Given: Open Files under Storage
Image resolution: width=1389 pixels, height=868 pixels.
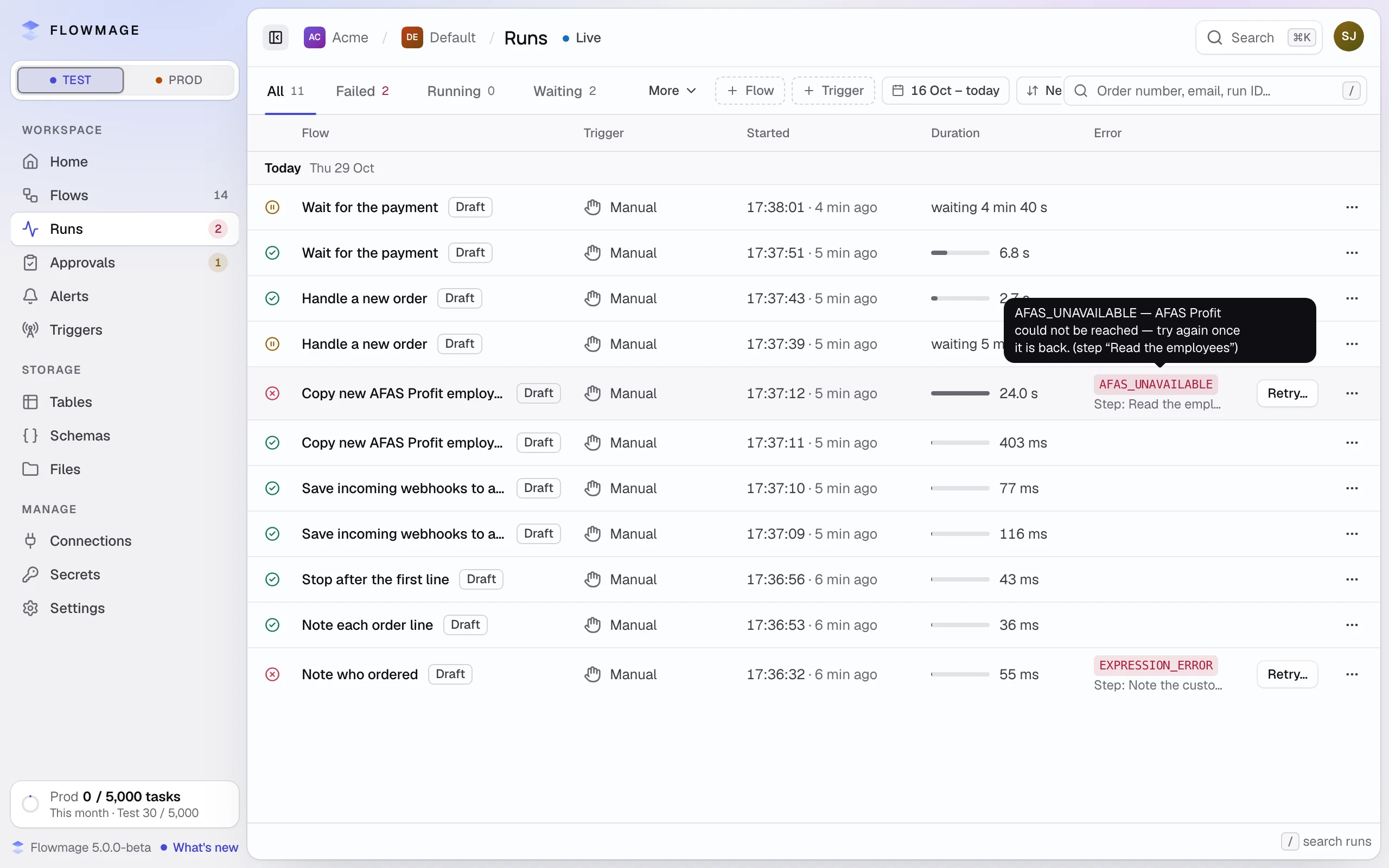Looking at the screenshot, I should coord(125,469).
